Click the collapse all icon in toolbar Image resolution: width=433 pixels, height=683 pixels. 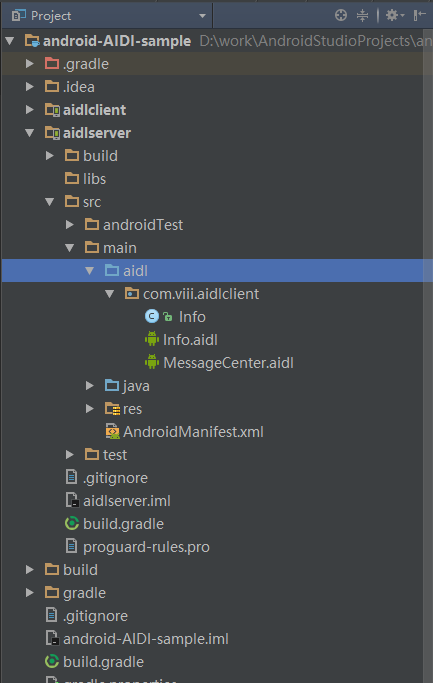[362, 16]
